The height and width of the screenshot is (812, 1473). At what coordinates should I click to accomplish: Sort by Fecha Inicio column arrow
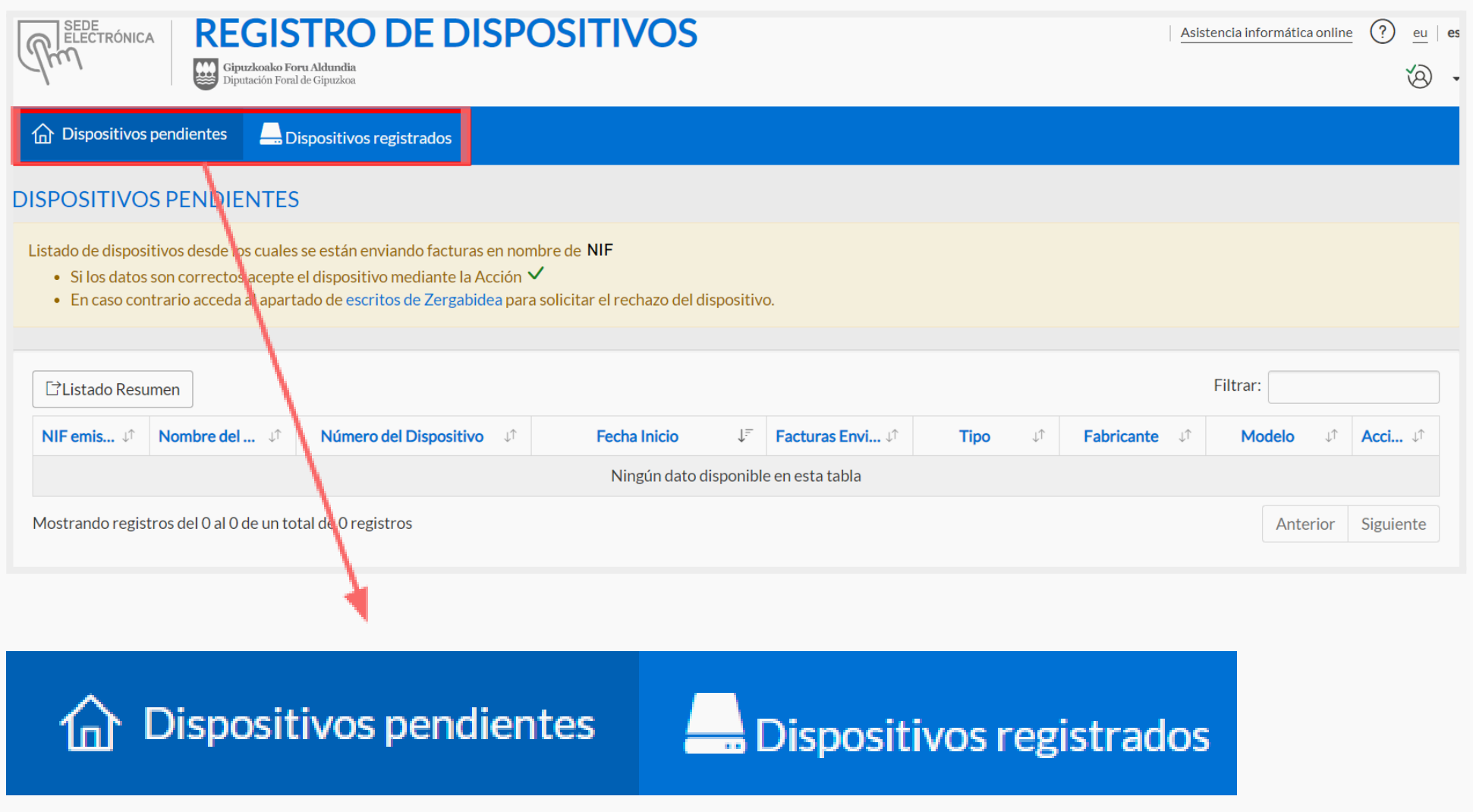pyautogui.click(x=744, y=436)
